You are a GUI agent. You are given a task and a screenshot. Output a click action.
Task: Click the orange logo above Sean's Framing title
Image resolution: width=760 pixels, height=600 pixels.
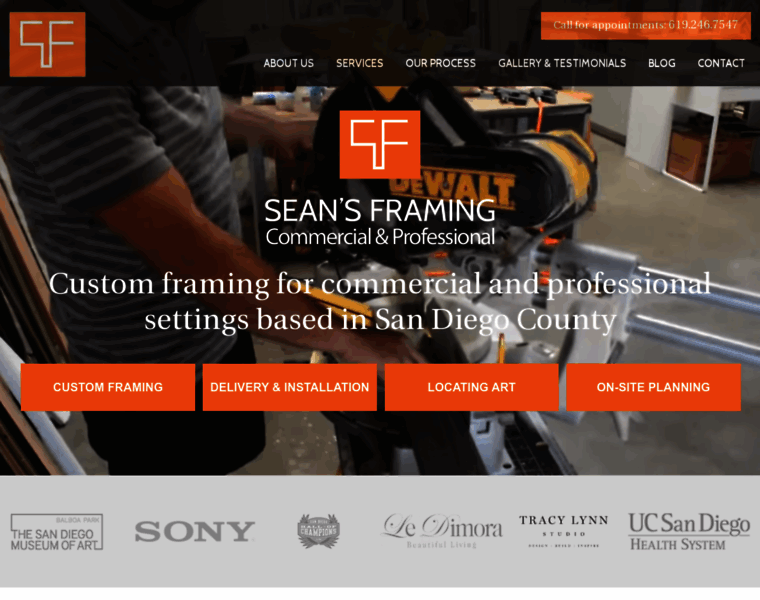click(380, 144)
